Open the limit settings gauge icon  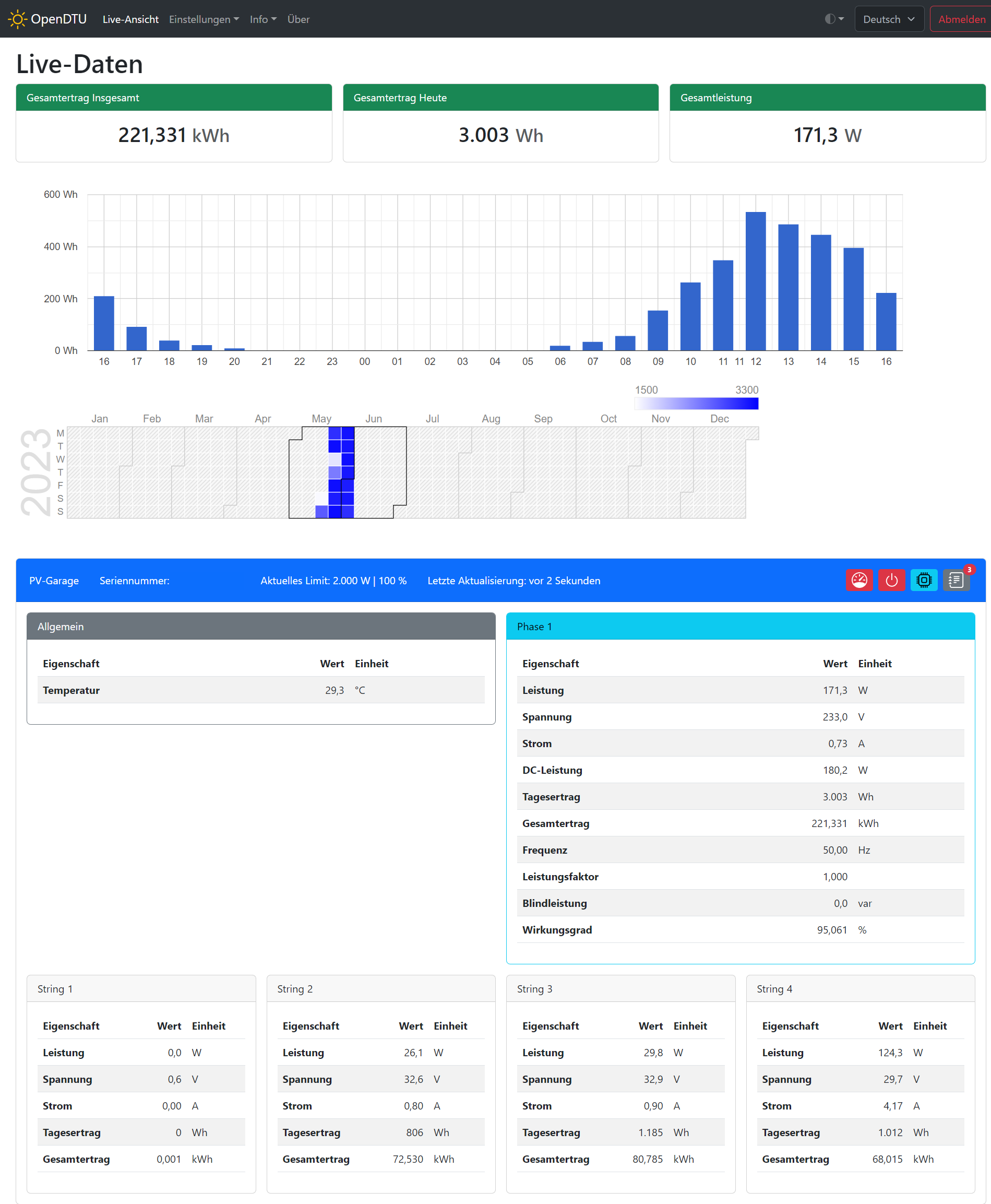(x=858, y=580)
